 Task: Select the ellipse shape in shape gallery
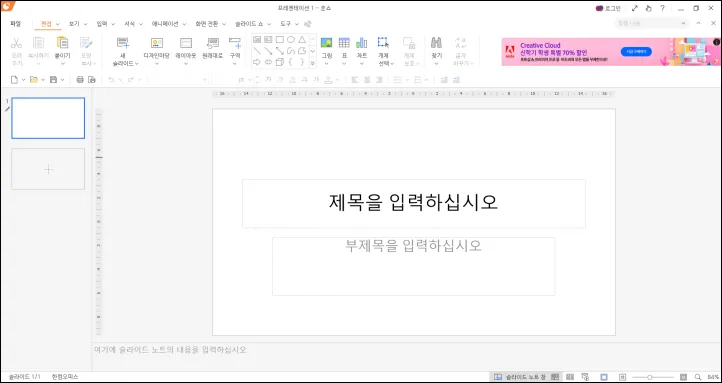tap(291, 40)
